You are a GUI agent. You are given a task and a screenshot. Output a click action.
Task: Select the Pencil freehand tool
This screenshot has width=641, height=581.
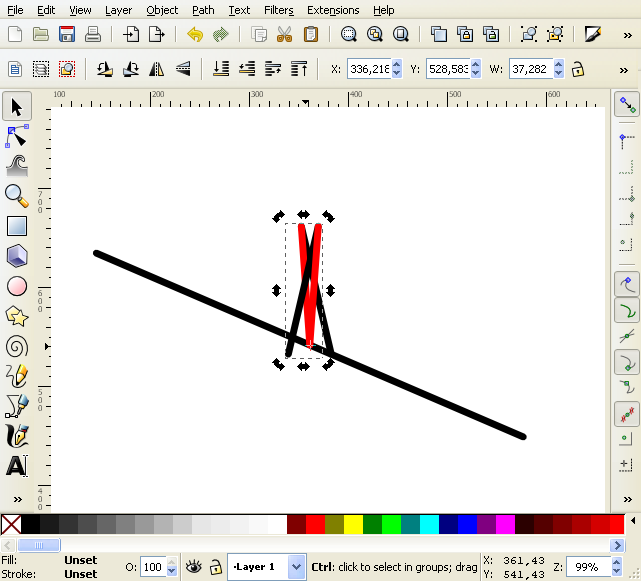click(x=17, y=375)
